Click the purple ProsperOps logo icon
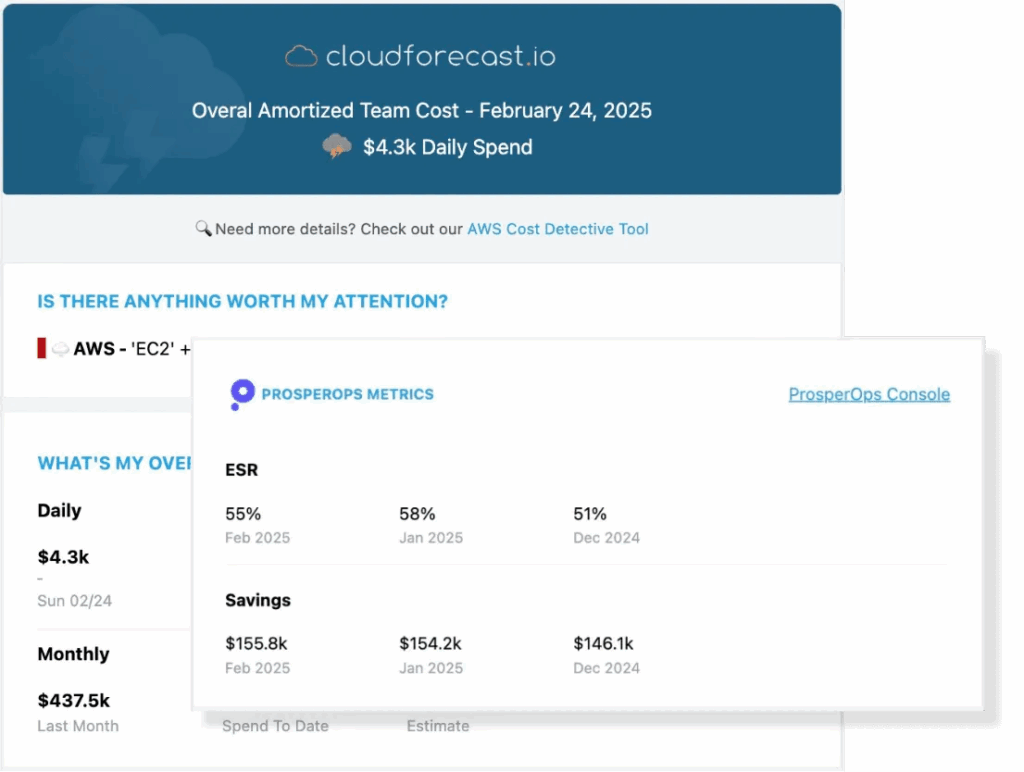Image resolution: width=1024 pixels, height=772 pixels. coord(242,394)
